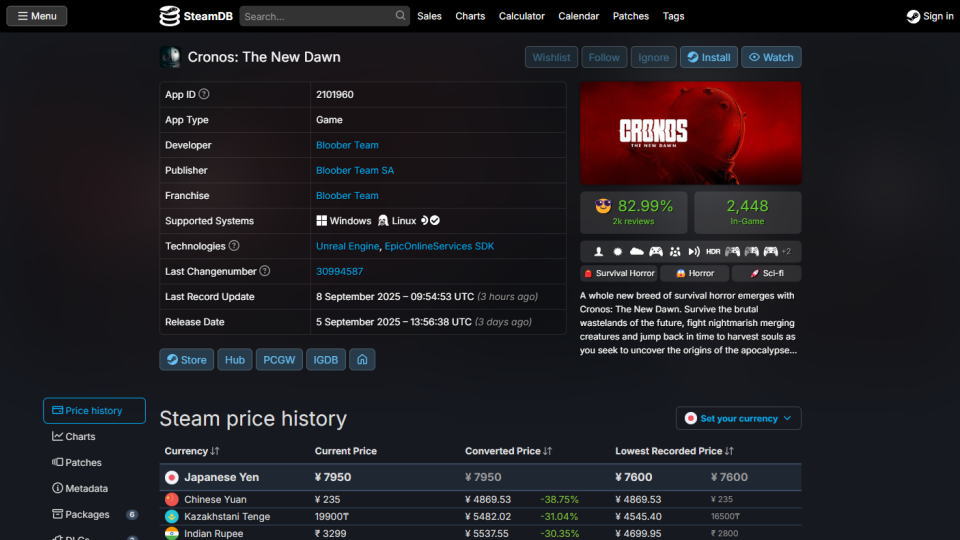Viewport: 960px width, 540px height.
Task: Click the IGDB button
Action: coord(326,359)
